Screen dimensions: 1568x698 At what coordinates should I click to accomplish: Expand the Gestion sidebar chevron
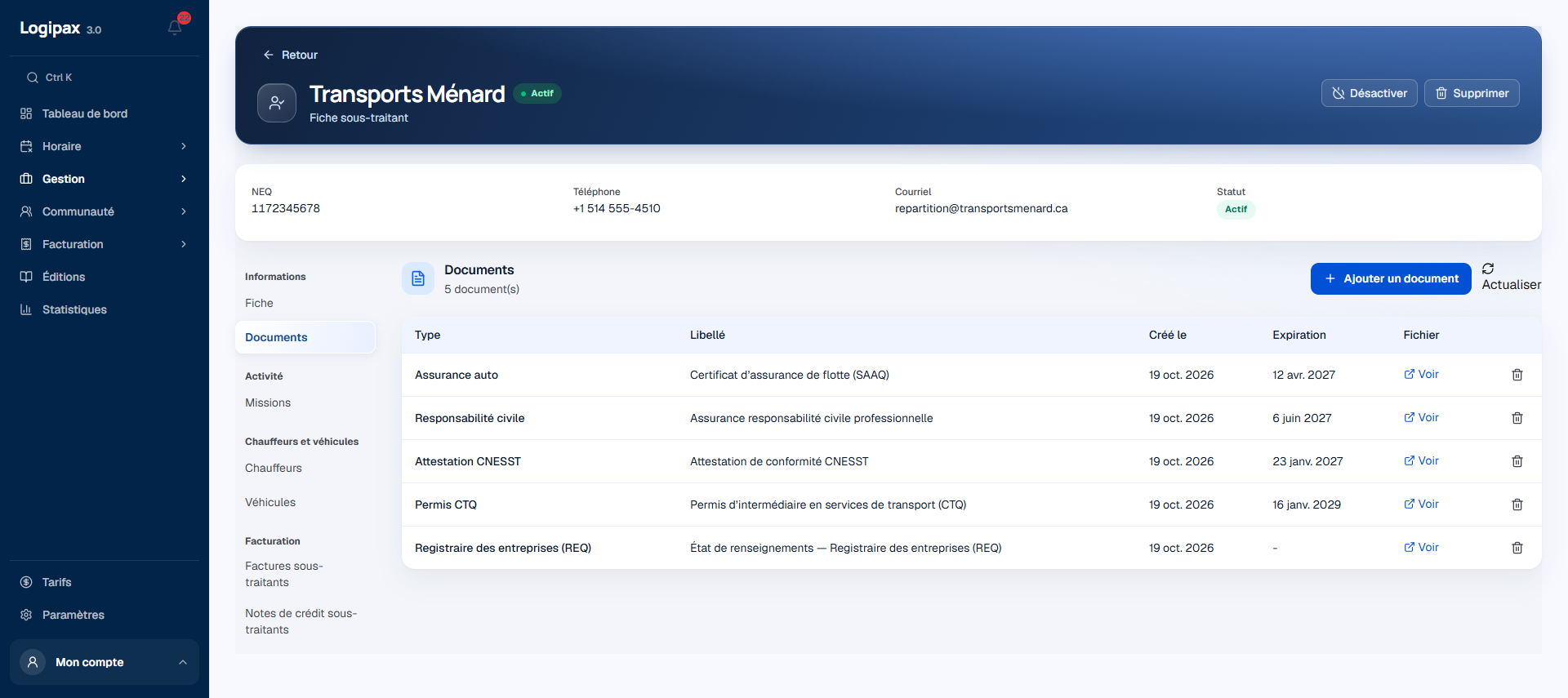click(x=184, y=179)
